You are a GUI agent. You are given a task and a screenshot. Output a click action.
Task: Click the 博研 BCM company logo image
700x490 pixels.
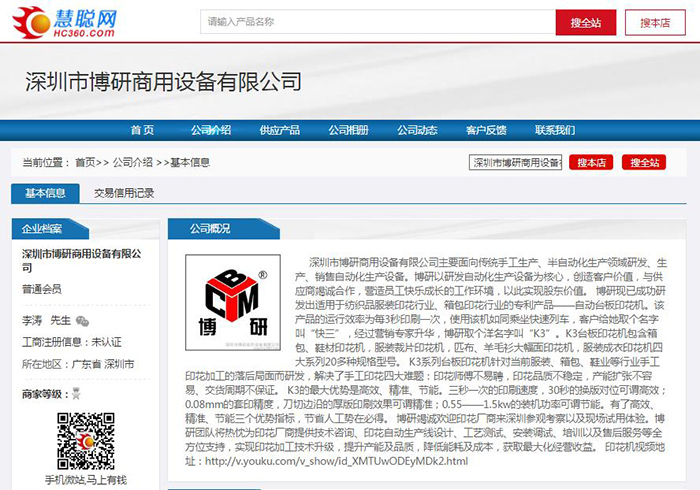coord(233,302)
